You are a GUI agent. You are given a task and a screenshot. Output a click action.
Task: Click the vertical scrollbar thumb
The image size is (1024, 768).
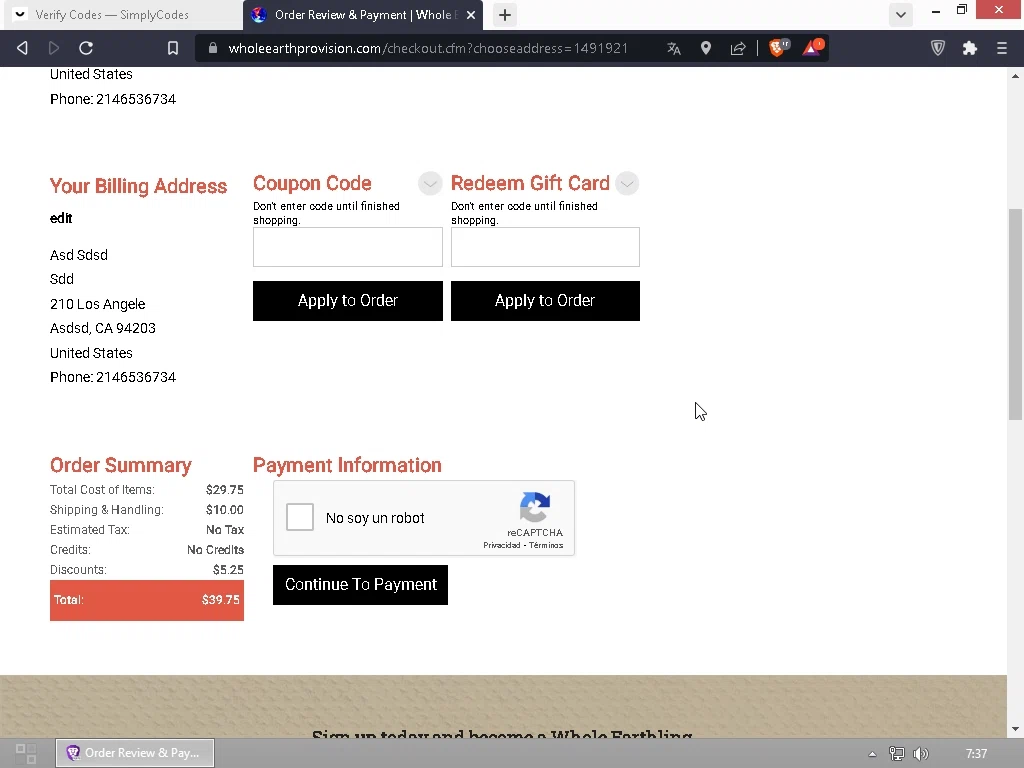point(1015,314)
